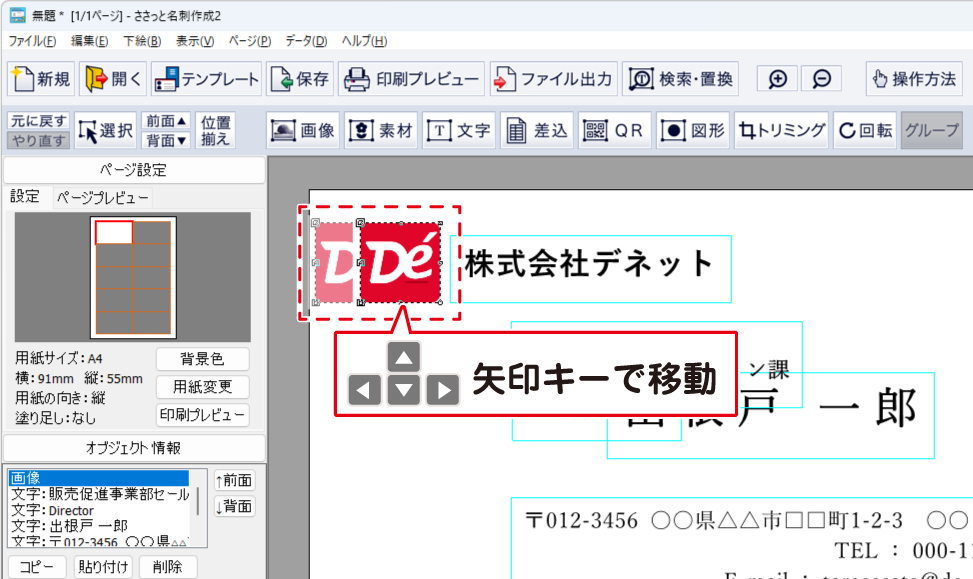Click the オブジェクト情報 panel header
This screenshot has height=579, width=973.
pyautogui.click(x=134, y=448)
